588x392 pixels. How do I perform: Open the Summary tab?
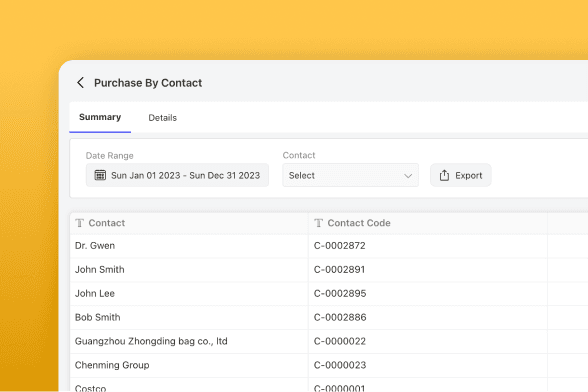100,117
